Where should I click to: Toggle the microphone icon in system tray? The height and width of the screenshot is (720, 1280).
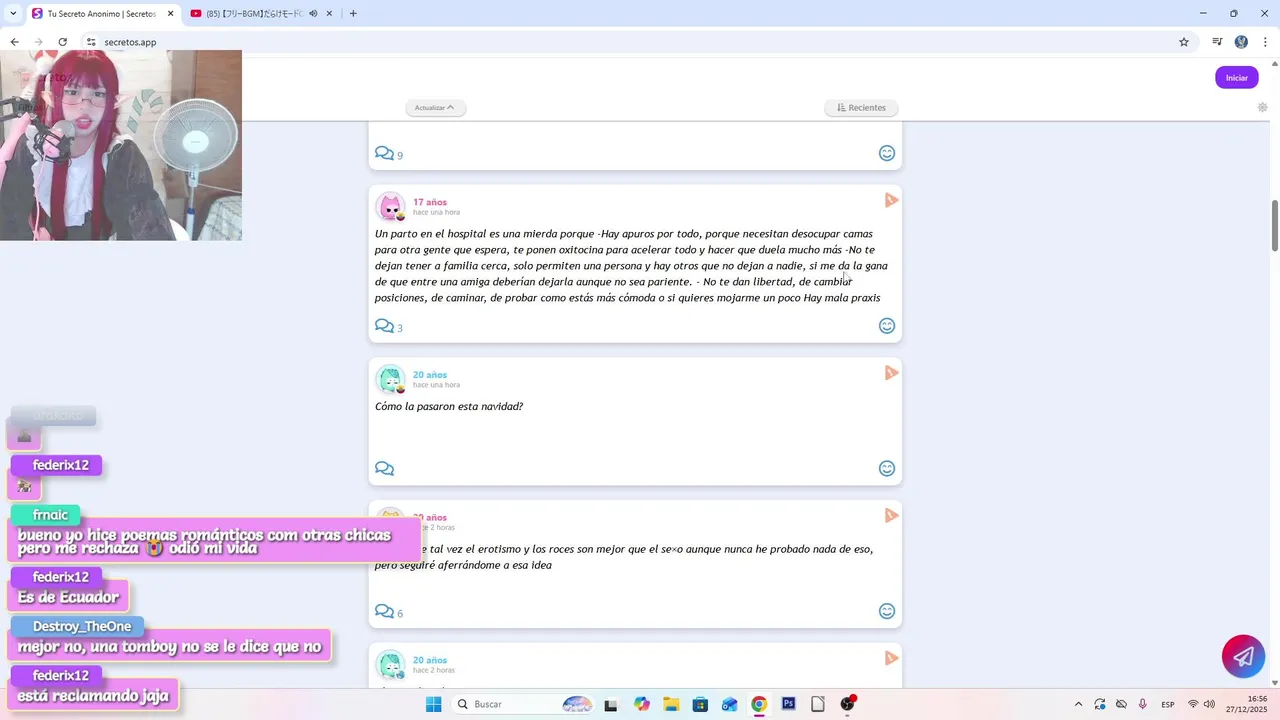click(1142, 704)
